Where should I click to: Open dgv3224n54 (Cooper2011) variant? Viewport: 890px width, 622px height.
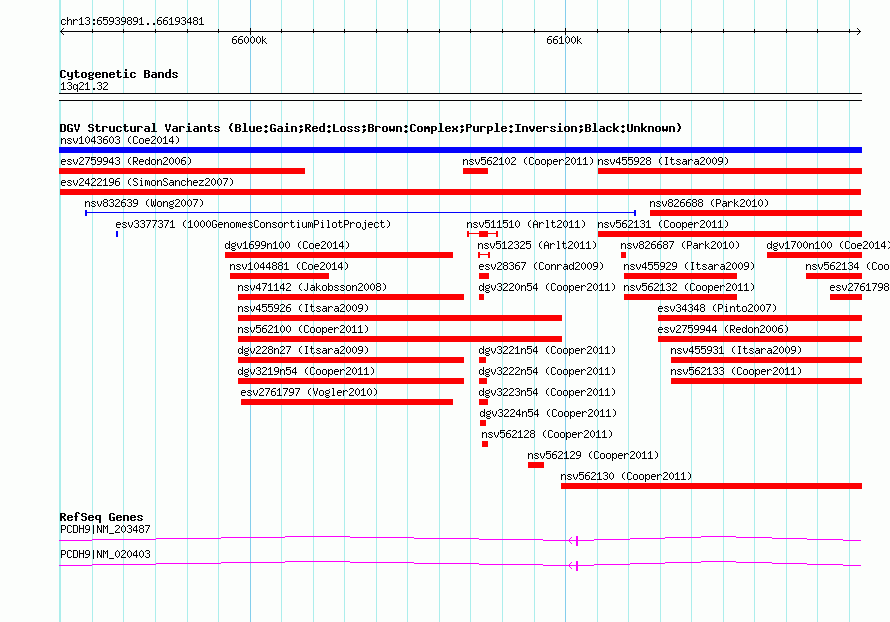[x=548, y=413]
